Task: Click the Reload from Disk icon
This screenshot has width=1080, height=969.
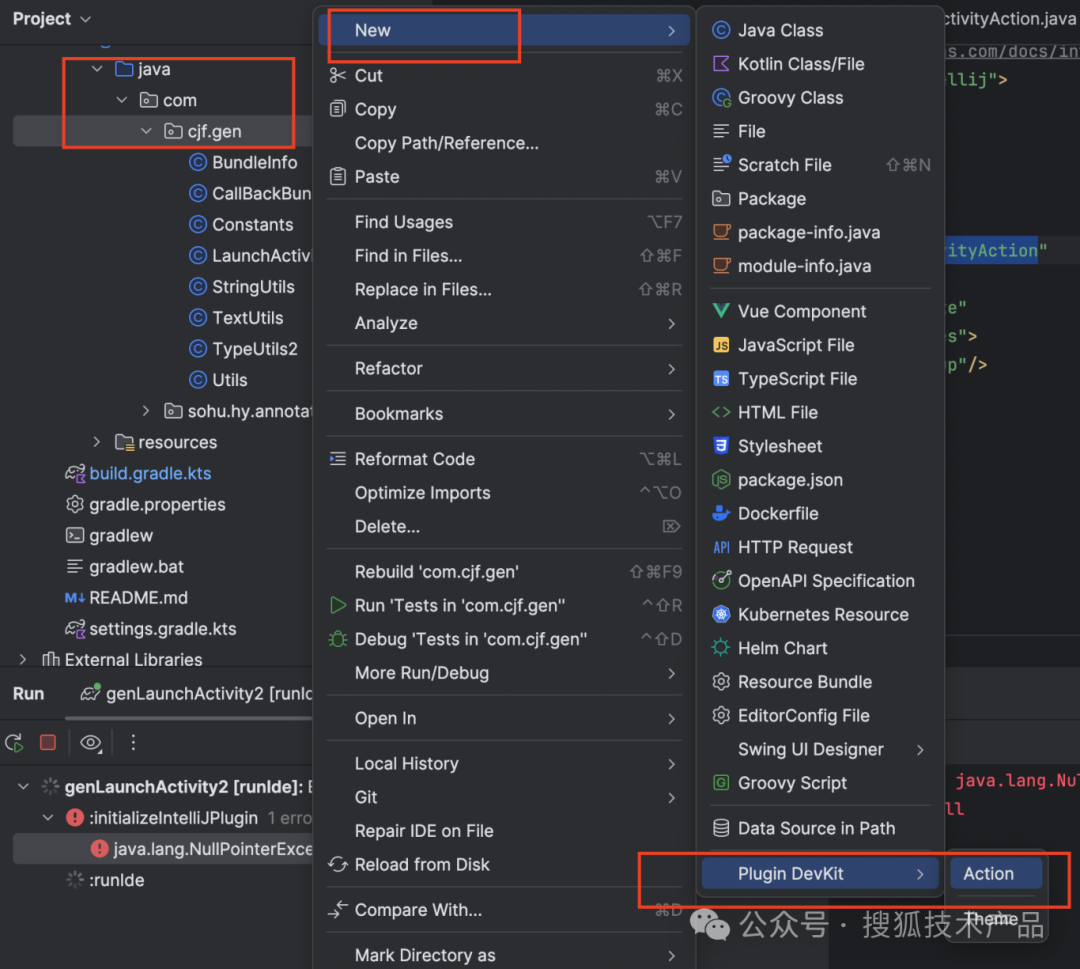Action: [x=338, y=864]
